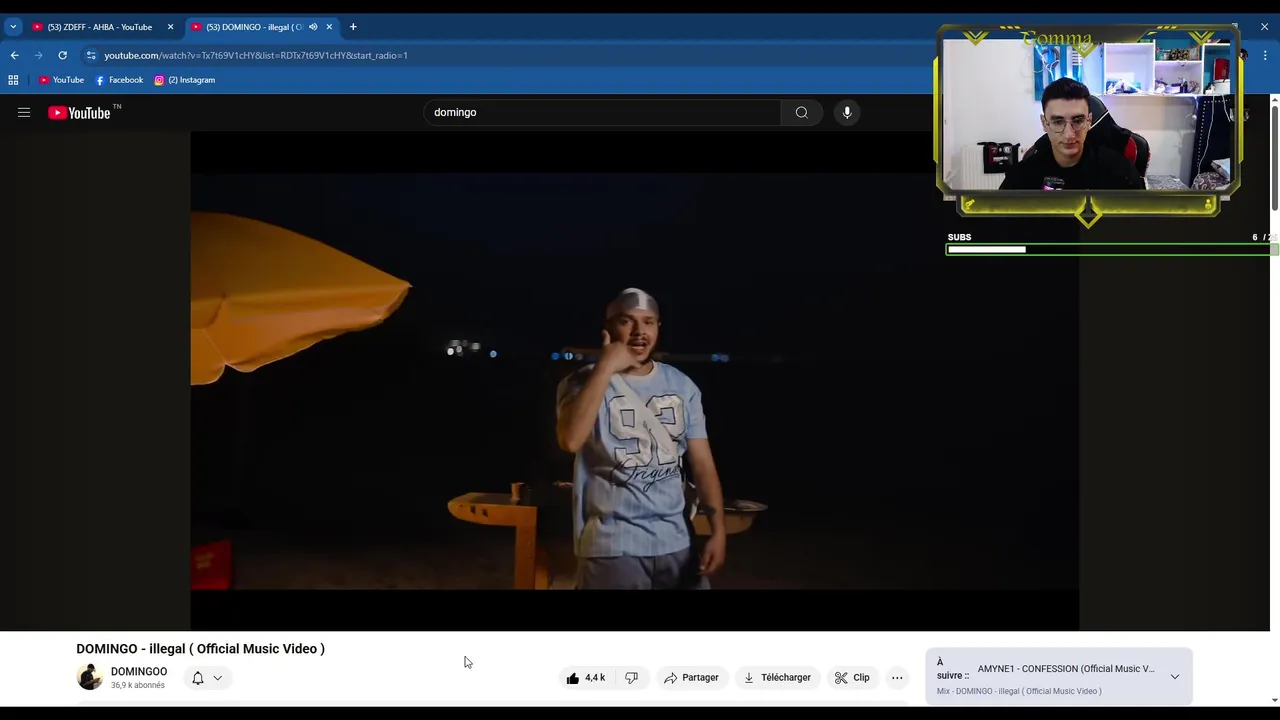The height and width of the screenshot is (720, 1280).
Task: Close the ZDEFF - AHBA tab
Action: click(170, 27)
